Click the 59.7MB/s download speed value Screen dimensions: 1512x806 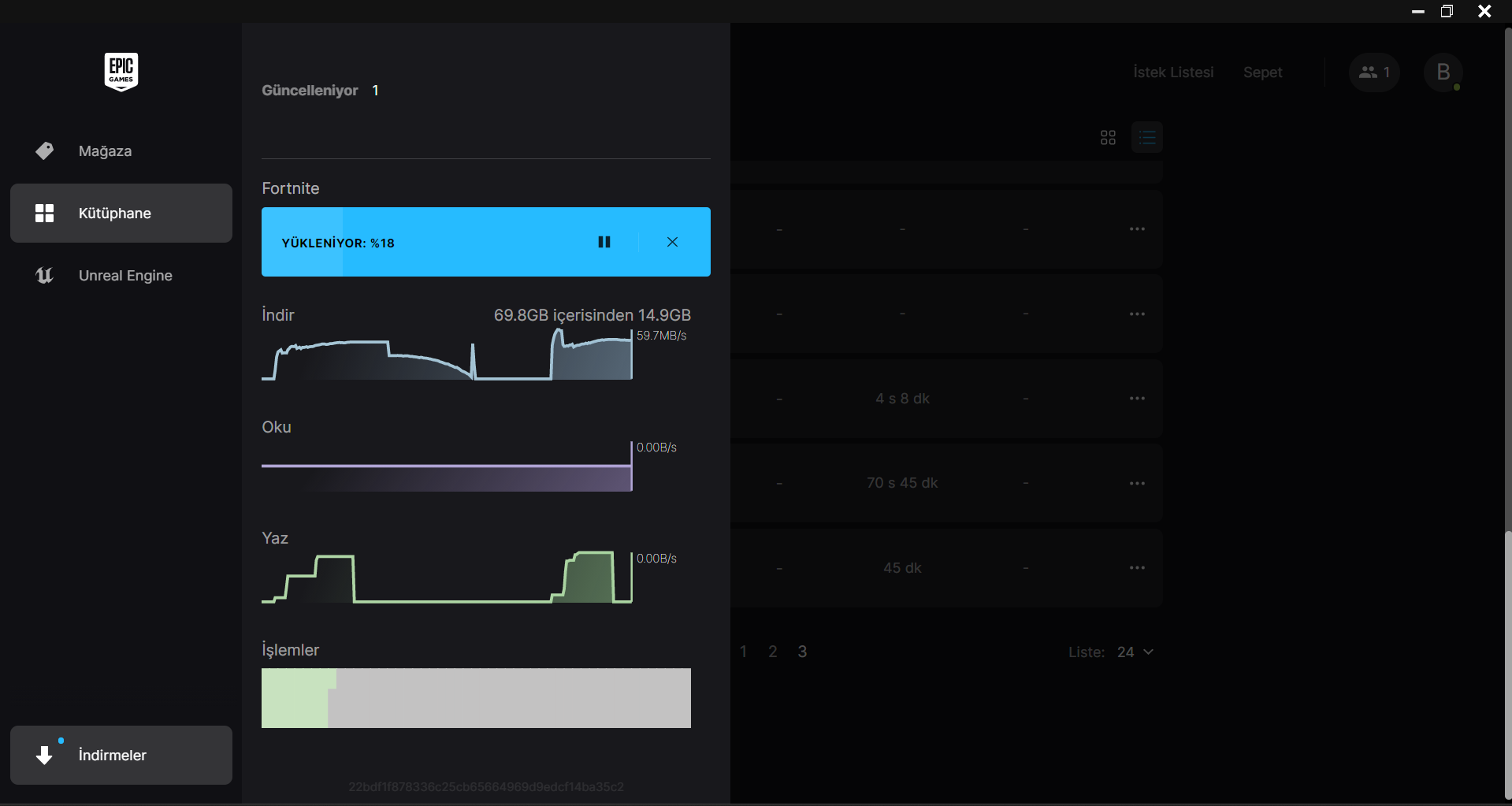[662, 336]
